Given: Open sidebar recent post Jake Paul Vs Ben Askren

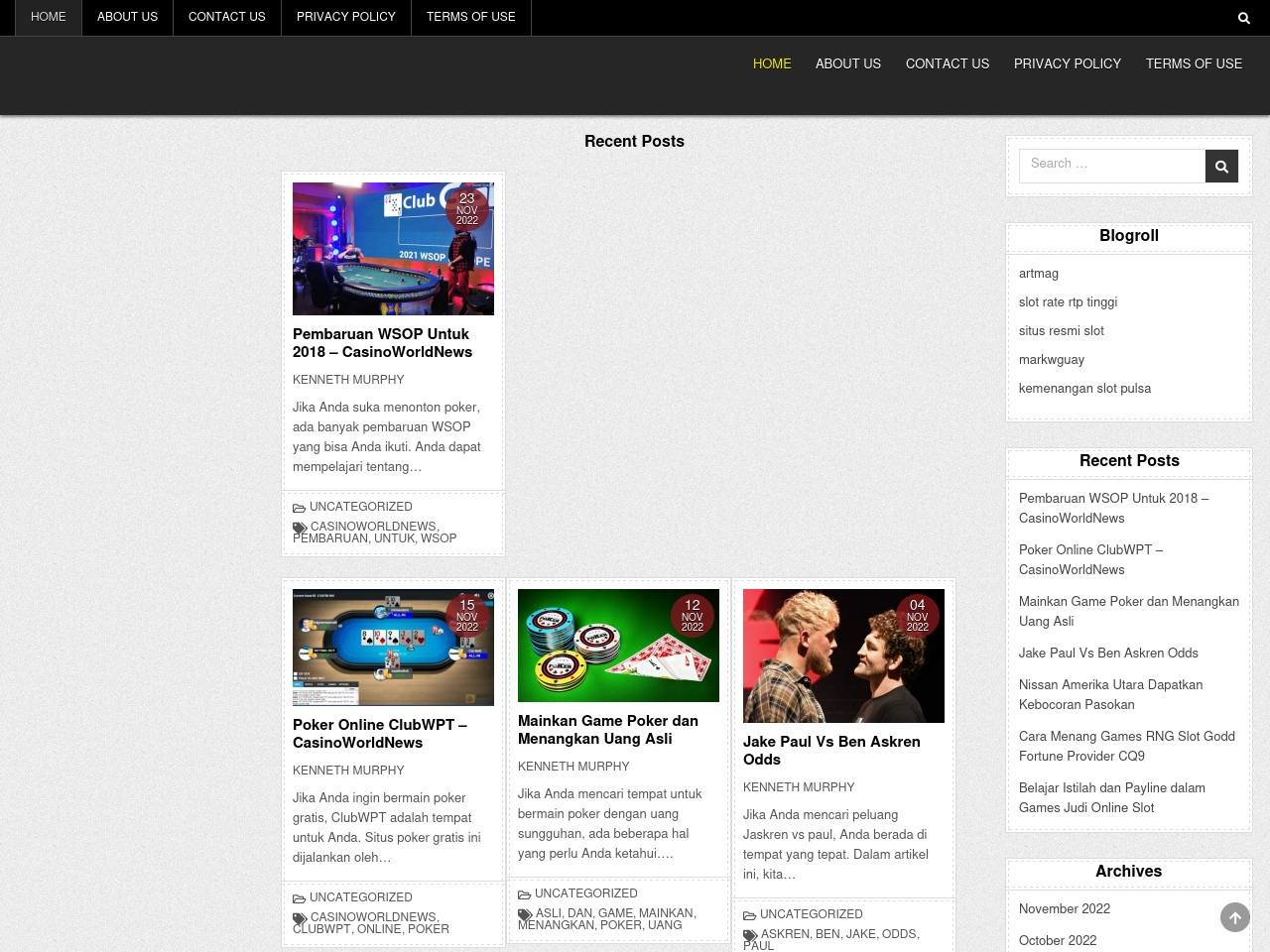Looking at the screenshot, I should (x=1108, y=654).
